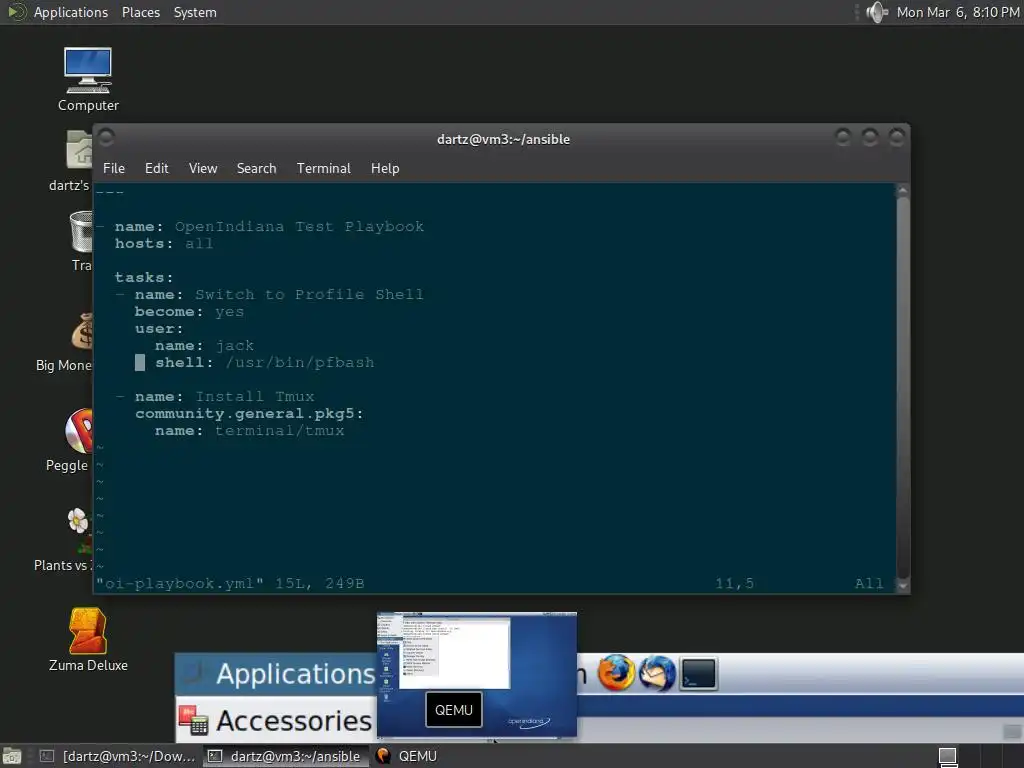Screen dimensions: 1024x768
Task: Click 'Switch to Profile Shell' text
Action: coord(309,295)
